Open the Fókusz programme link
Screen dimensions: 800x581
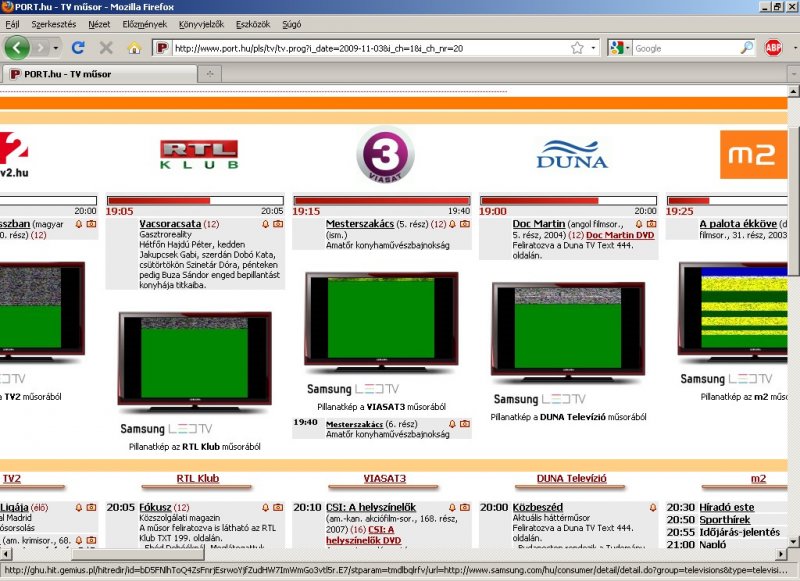[x=155, y=507]
